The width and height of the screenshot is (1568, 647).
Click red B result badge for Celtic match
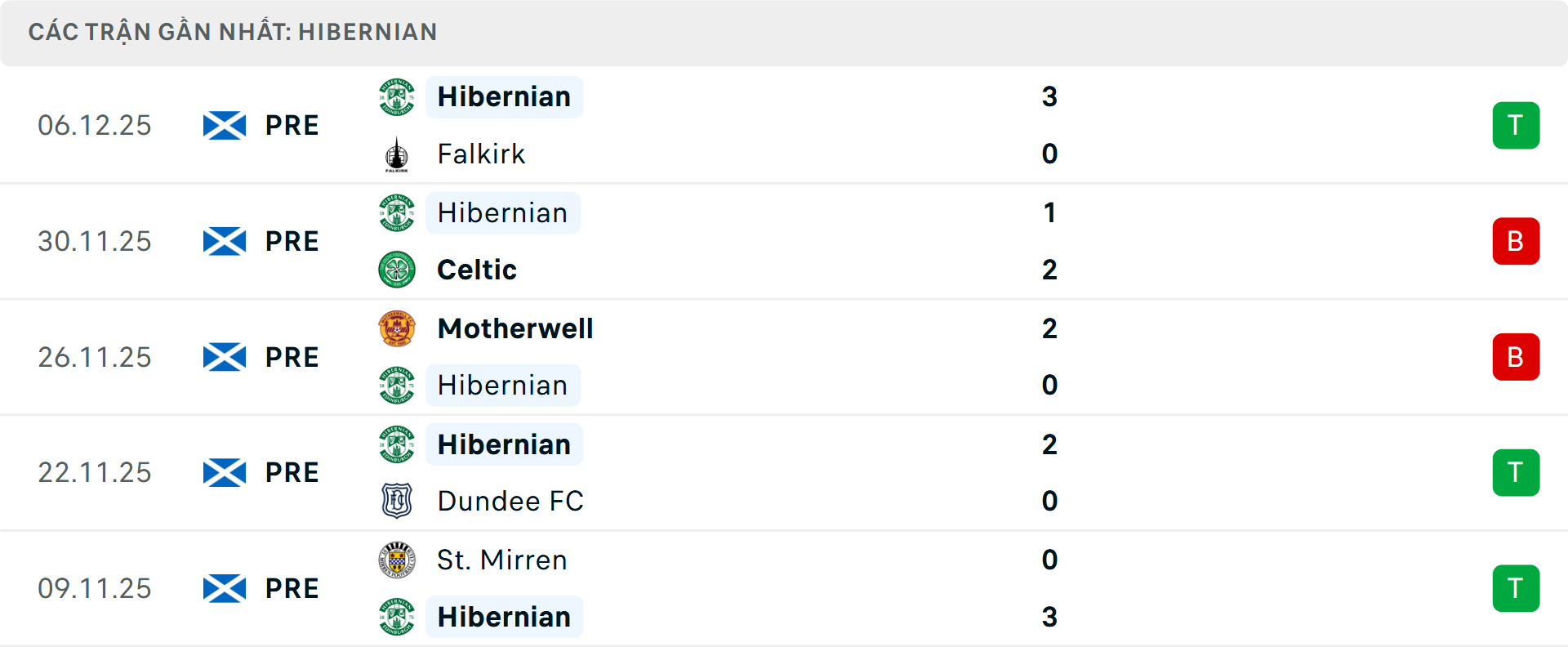pos(1516,242)
